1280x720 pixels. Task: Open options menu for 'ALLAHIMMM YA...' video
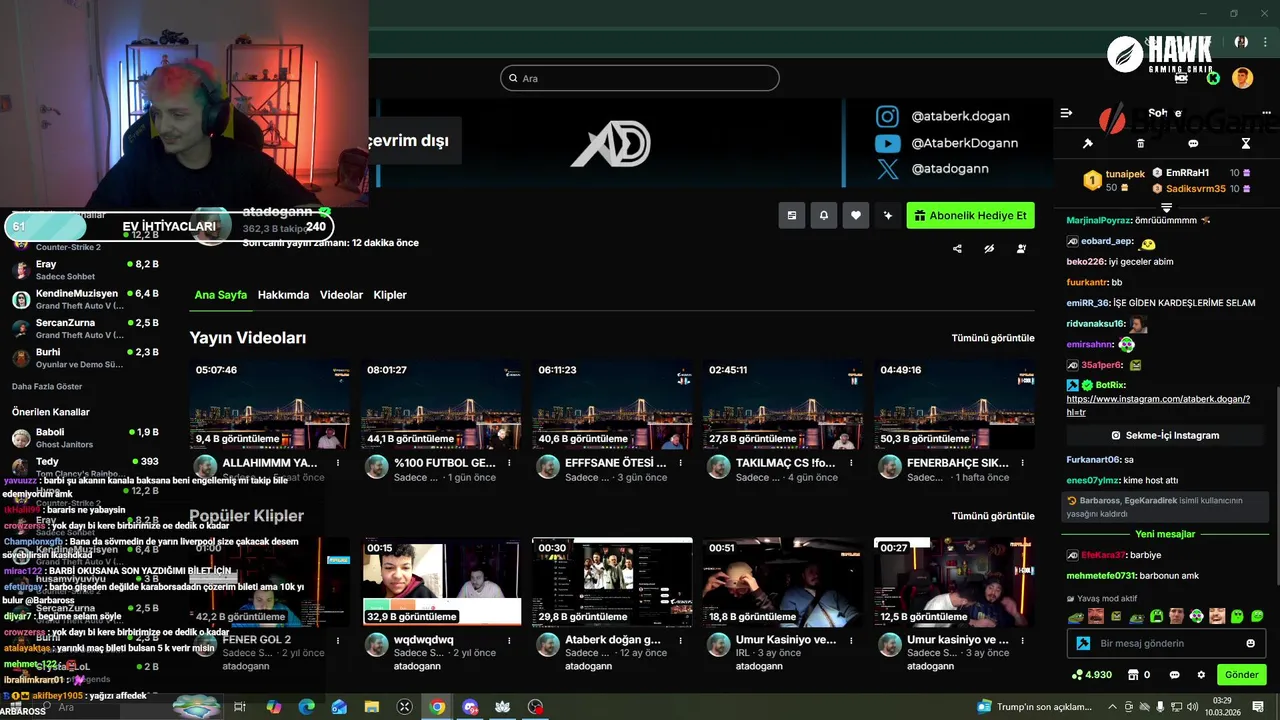pos(338,463)
